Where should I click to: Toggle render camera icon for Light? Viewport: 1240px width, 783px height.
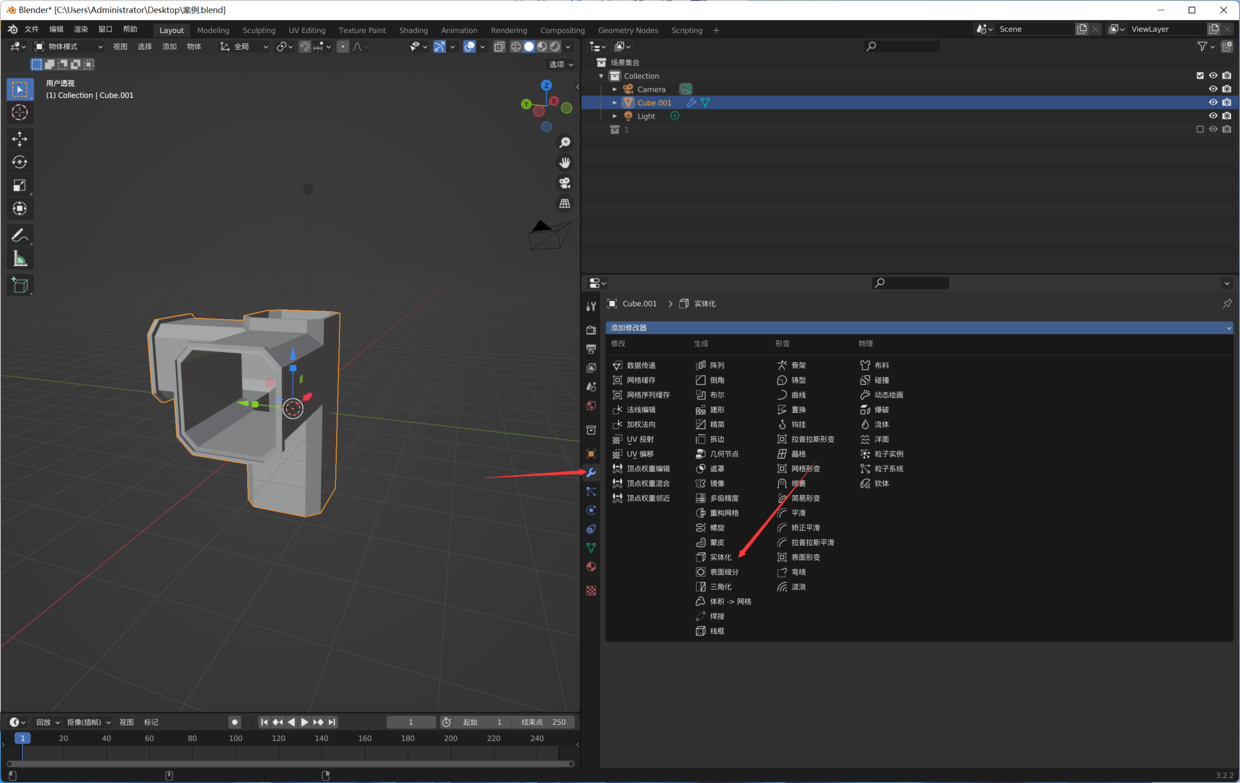1227,116
